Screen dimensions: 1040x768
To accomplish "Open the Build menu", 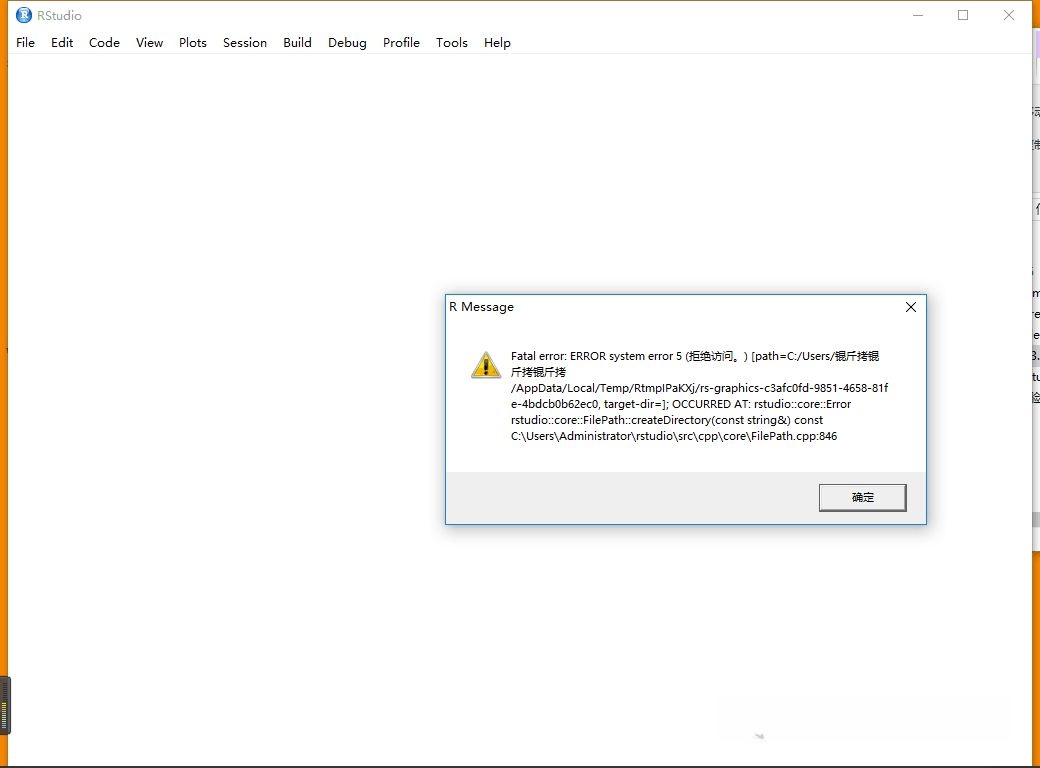I will click(297, 42).
